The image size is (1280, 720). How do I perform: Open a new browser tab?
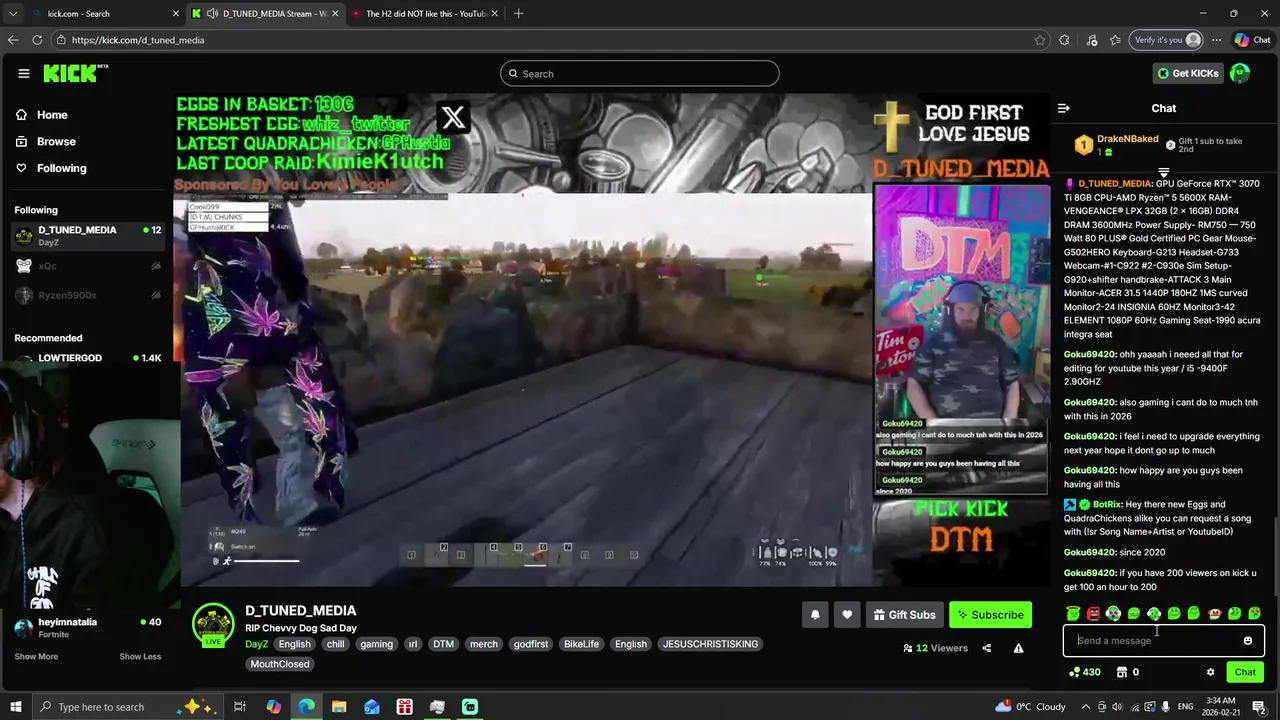(518, 14)
